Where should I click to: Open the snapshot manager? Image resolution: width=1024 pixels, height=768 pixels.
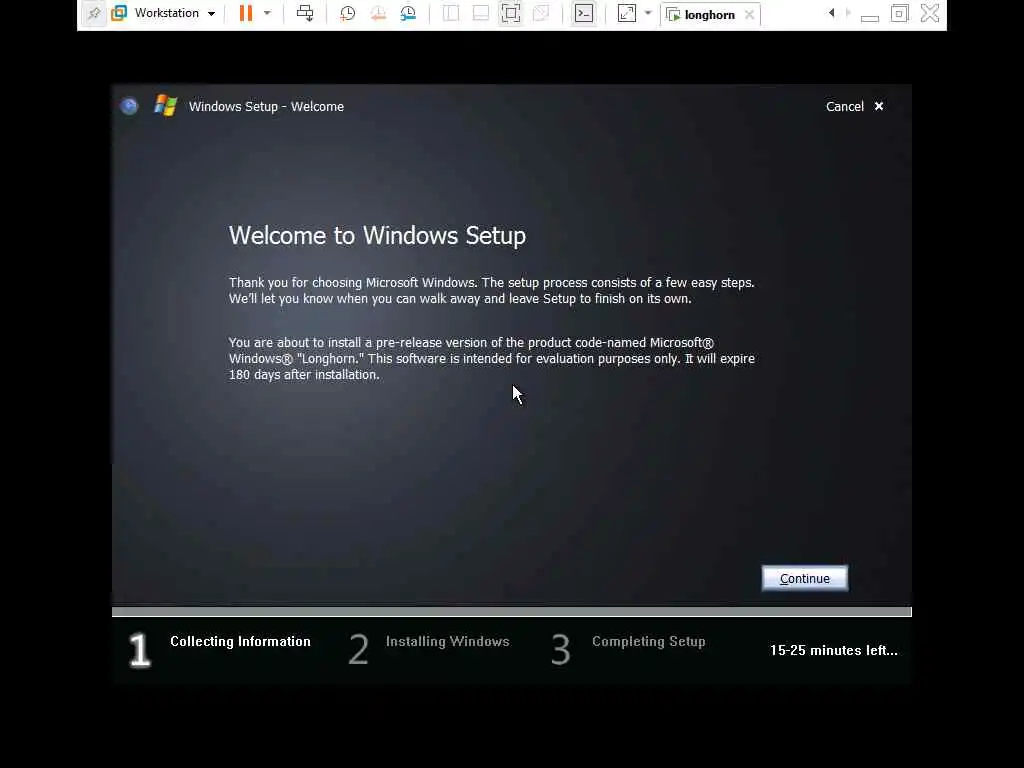click(x=408, y=13)
